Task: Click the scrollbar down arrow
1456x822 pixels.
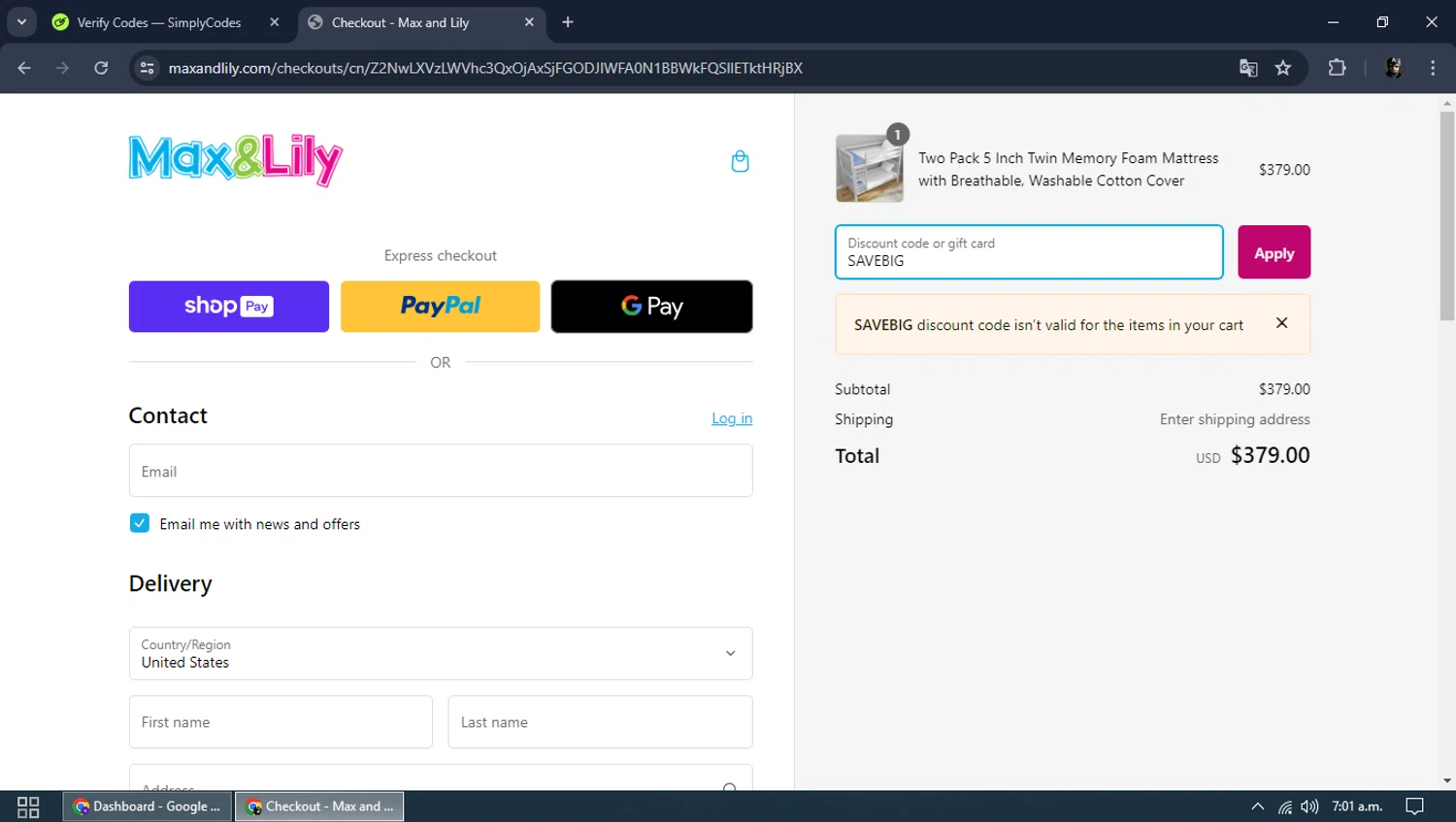Action: point(1447,780)
